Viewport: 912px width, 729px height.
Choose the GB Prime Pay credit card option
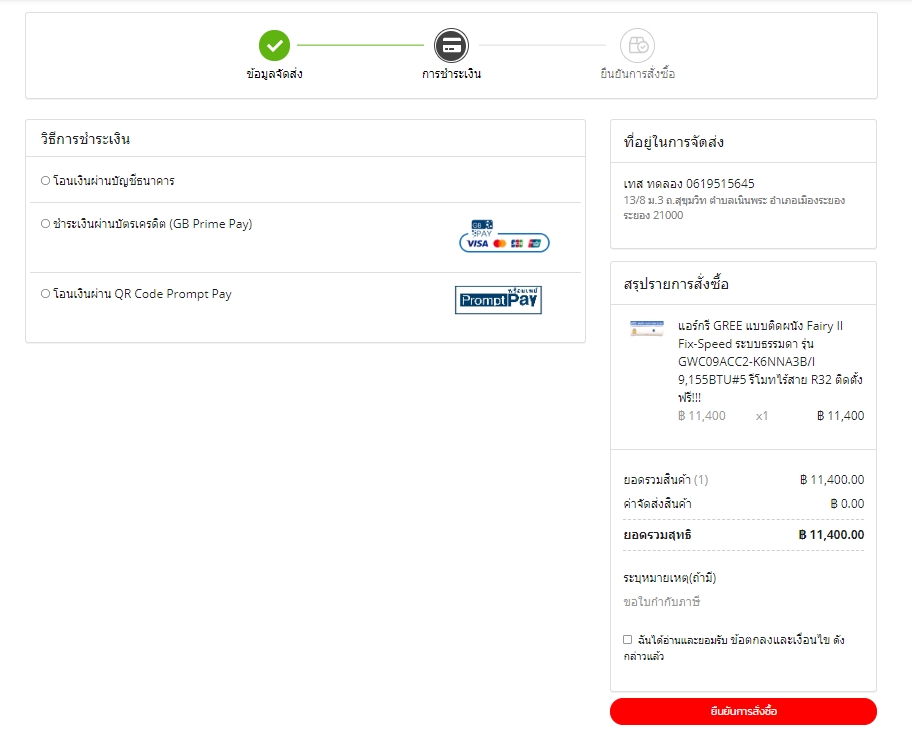coord(45,224)
